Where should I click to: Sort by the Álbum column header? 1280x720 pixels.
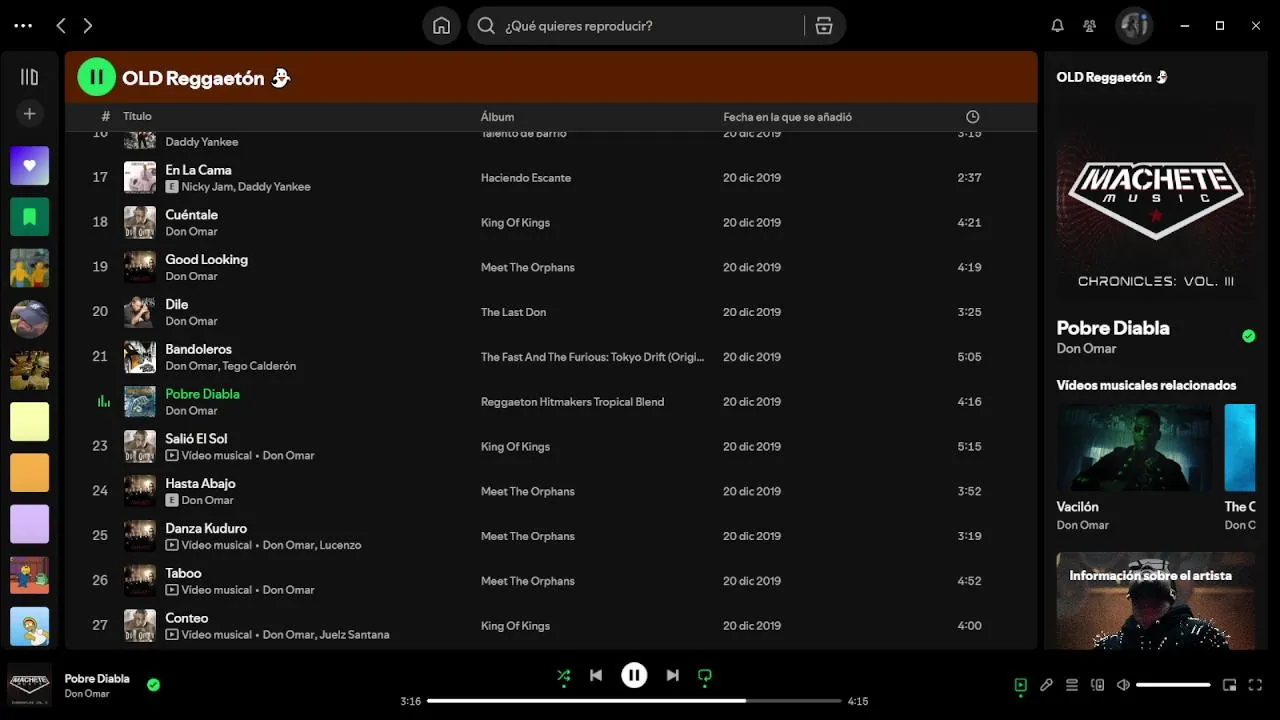(x=497, y=117)
